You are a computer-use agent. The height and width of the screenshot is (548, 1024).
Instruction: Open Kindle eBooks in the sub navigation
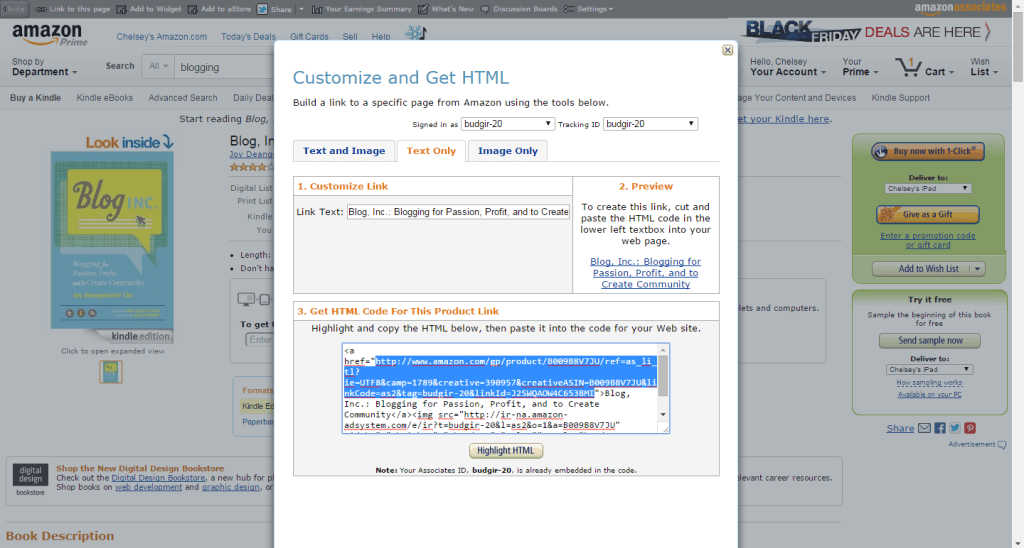(x=104, y=98)
